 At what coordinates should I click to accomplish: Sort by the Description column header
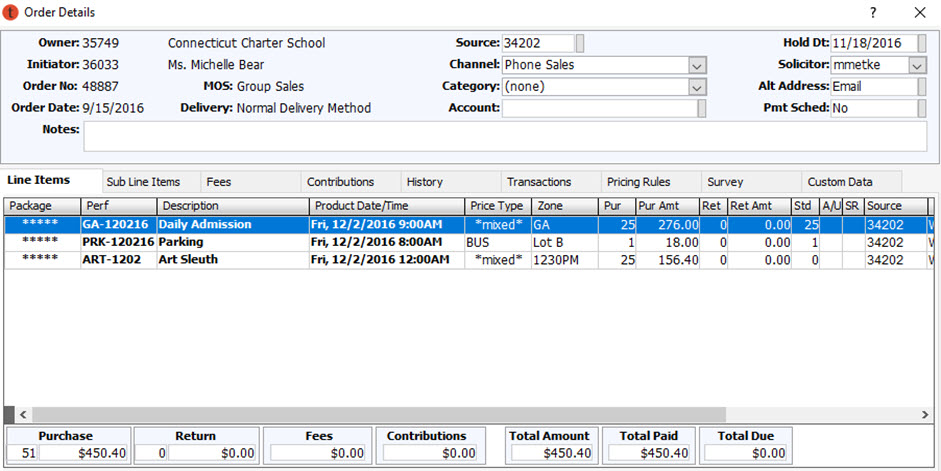[233, 206]
